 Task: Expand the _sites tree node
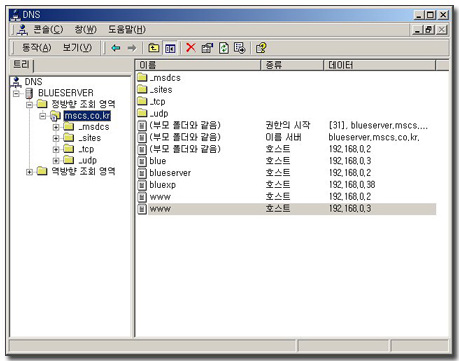(x=56, y=138)
